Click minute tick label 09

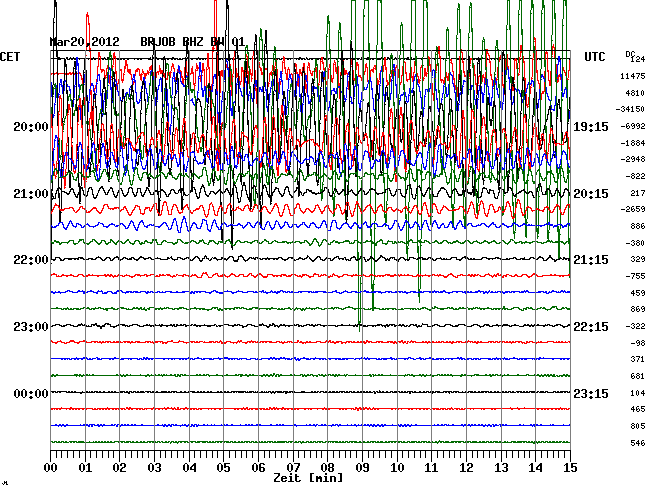362,467
